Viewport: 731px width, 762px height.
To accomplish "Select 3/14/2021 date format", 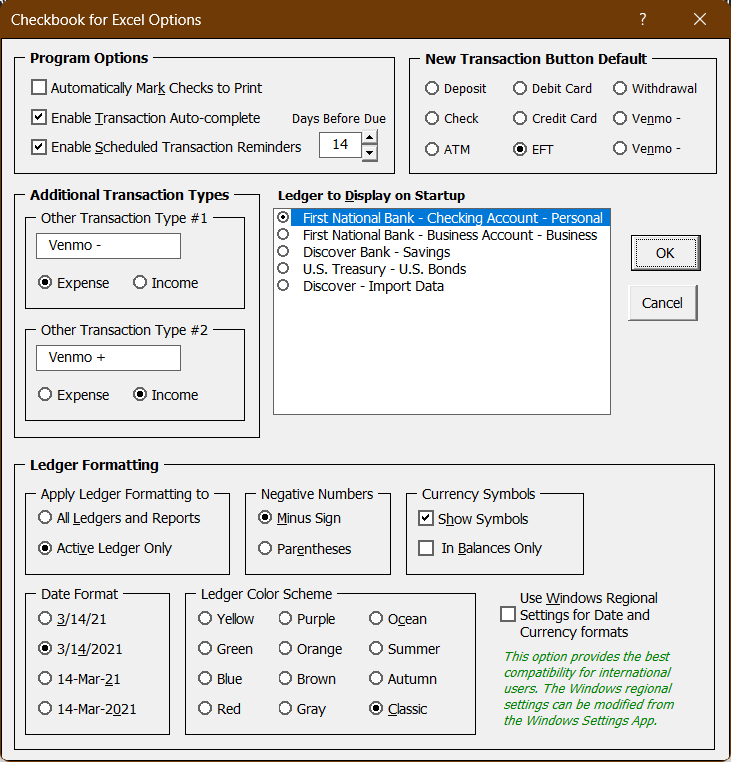I will point(45,648).
